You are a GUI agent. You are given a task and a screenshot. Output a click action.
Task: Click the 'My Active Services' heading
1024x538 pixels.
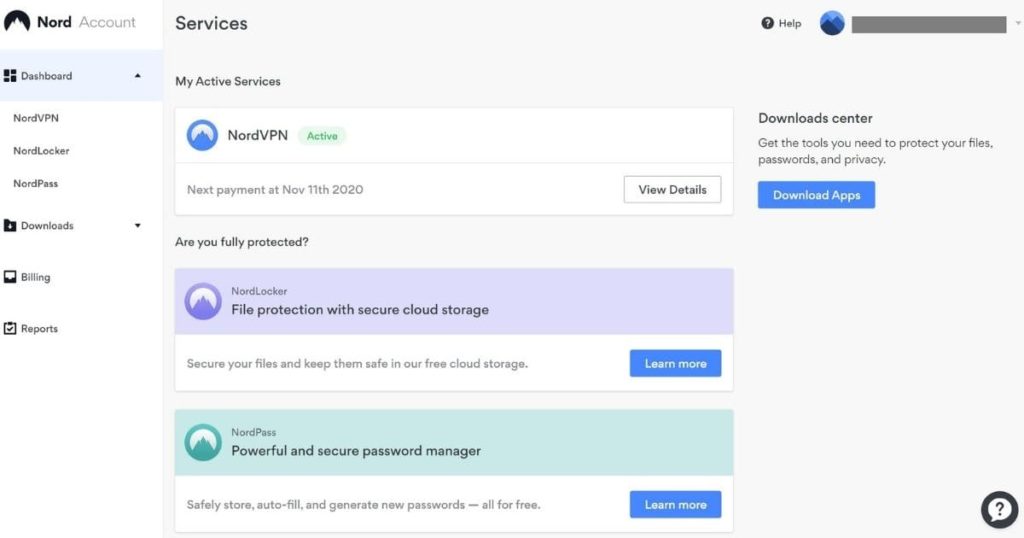click(x=228, y=81)
